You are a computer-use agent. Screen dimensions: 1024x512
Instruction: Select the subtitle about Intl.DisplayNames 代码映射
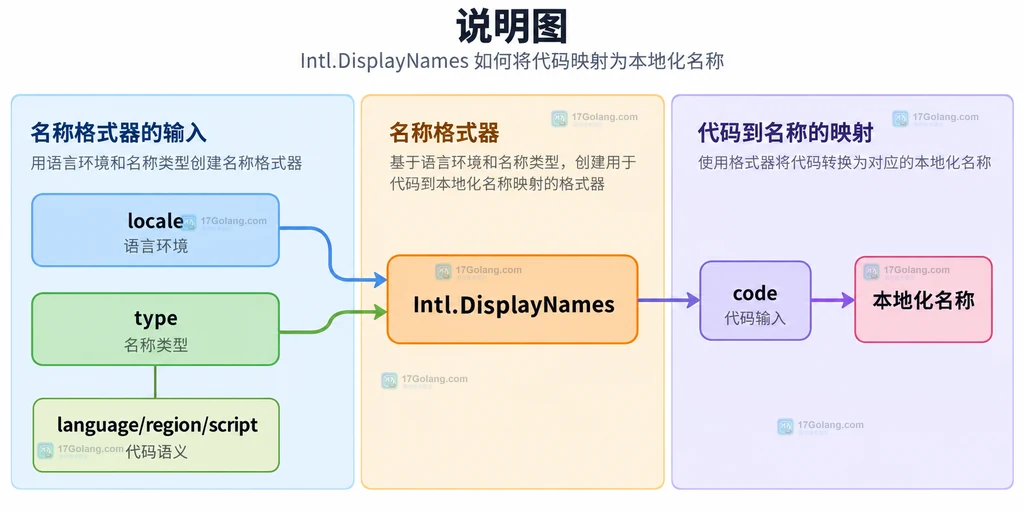coord(512,61)
